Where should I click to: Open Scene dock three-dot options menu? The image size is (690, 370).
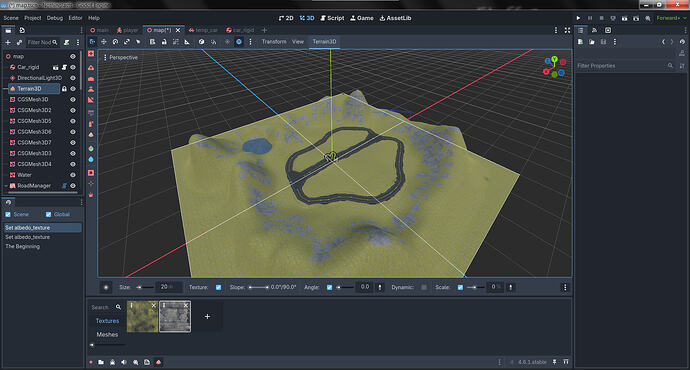pos(78,42)
